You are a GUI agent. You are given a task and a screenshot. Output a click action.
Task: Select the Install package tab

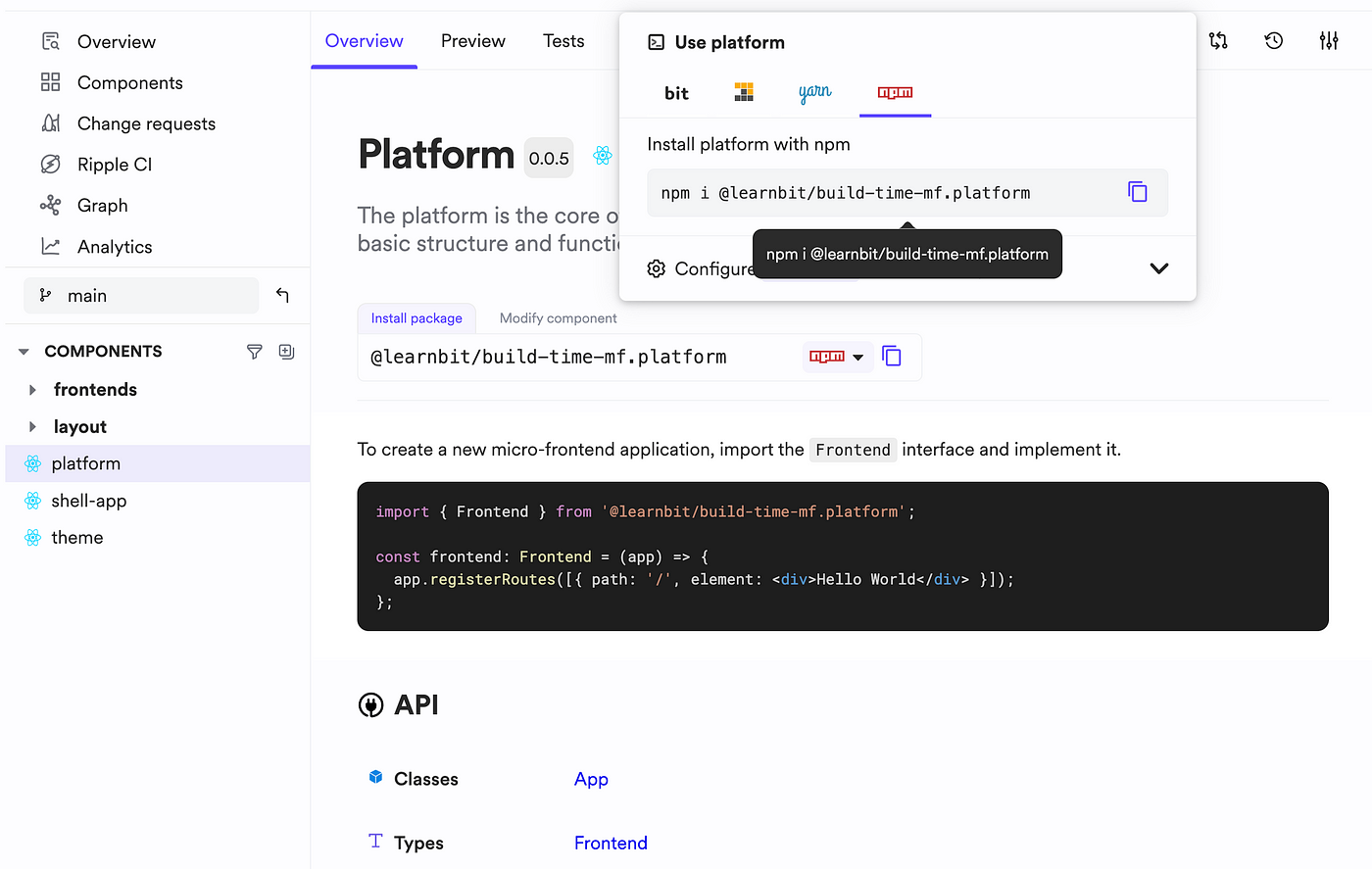click(x=416, y=318)
